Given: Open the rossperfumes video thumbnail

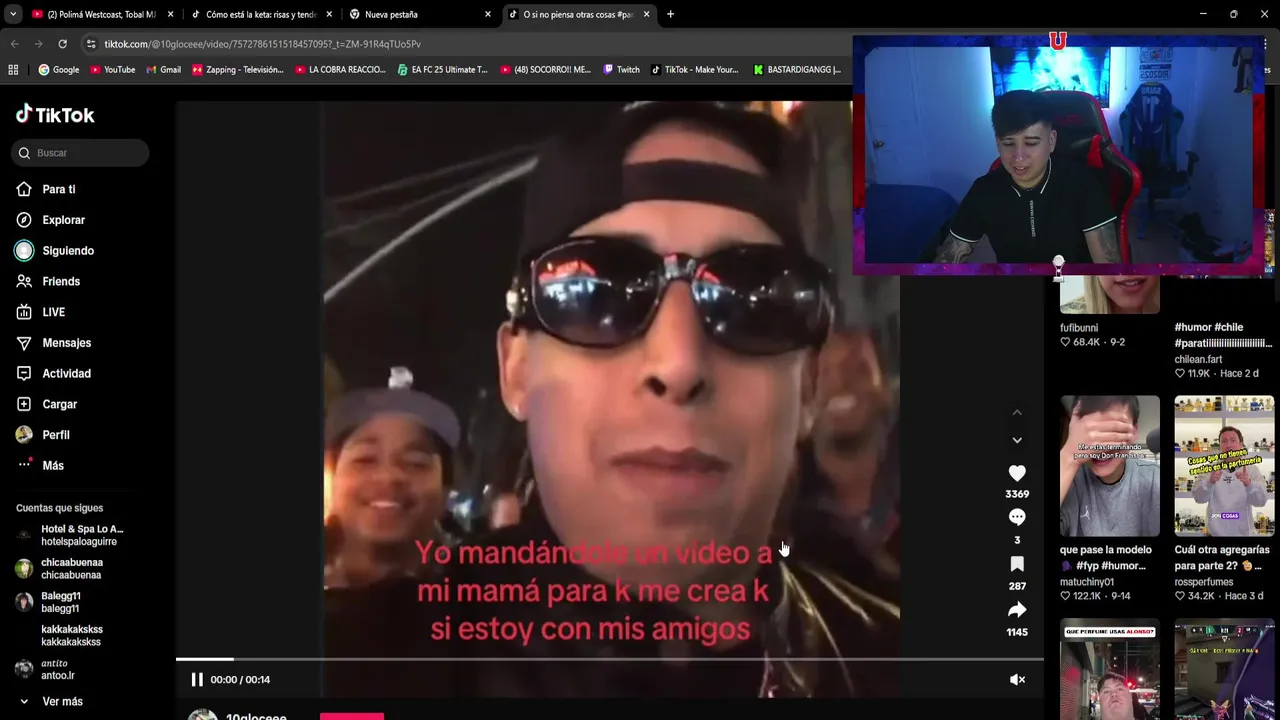Looking at the screenshot, I should (x=1224, y=466).
